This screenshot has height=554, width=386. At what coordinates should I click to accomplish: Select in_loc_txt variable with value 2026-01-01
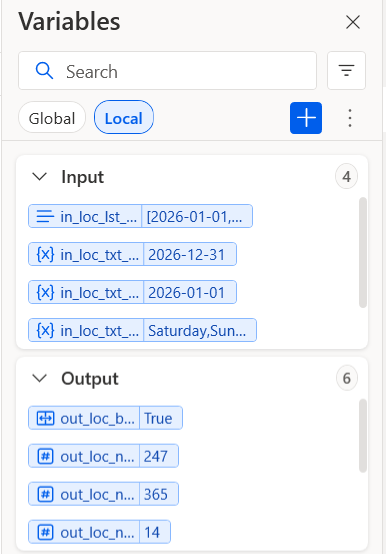(x=100, y=293)
